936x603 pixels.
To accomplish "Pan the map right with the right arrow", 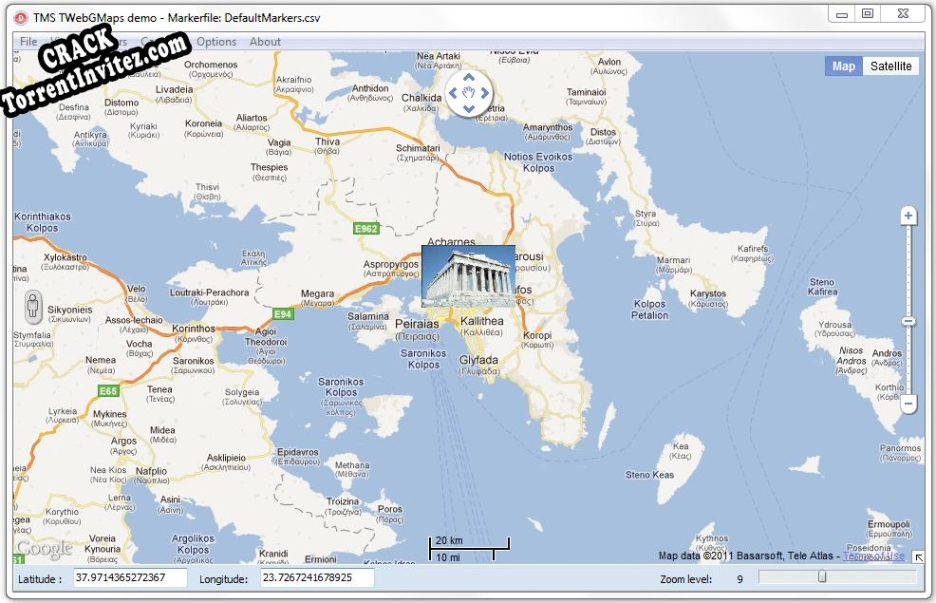I will coord(484,93).
